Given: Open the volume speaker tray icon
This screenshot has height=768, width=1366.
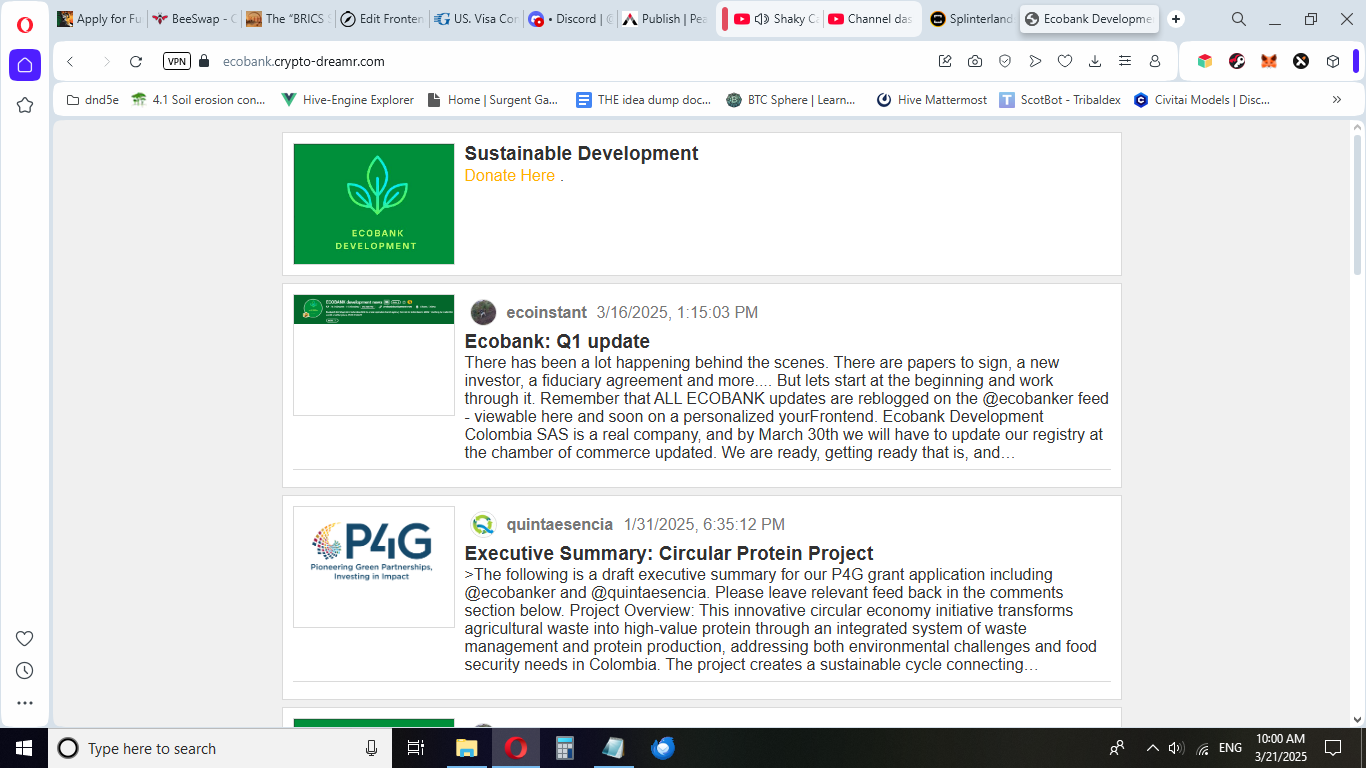Looking at the screenshot, I should pyautogui.click(x=1177, y=748).
